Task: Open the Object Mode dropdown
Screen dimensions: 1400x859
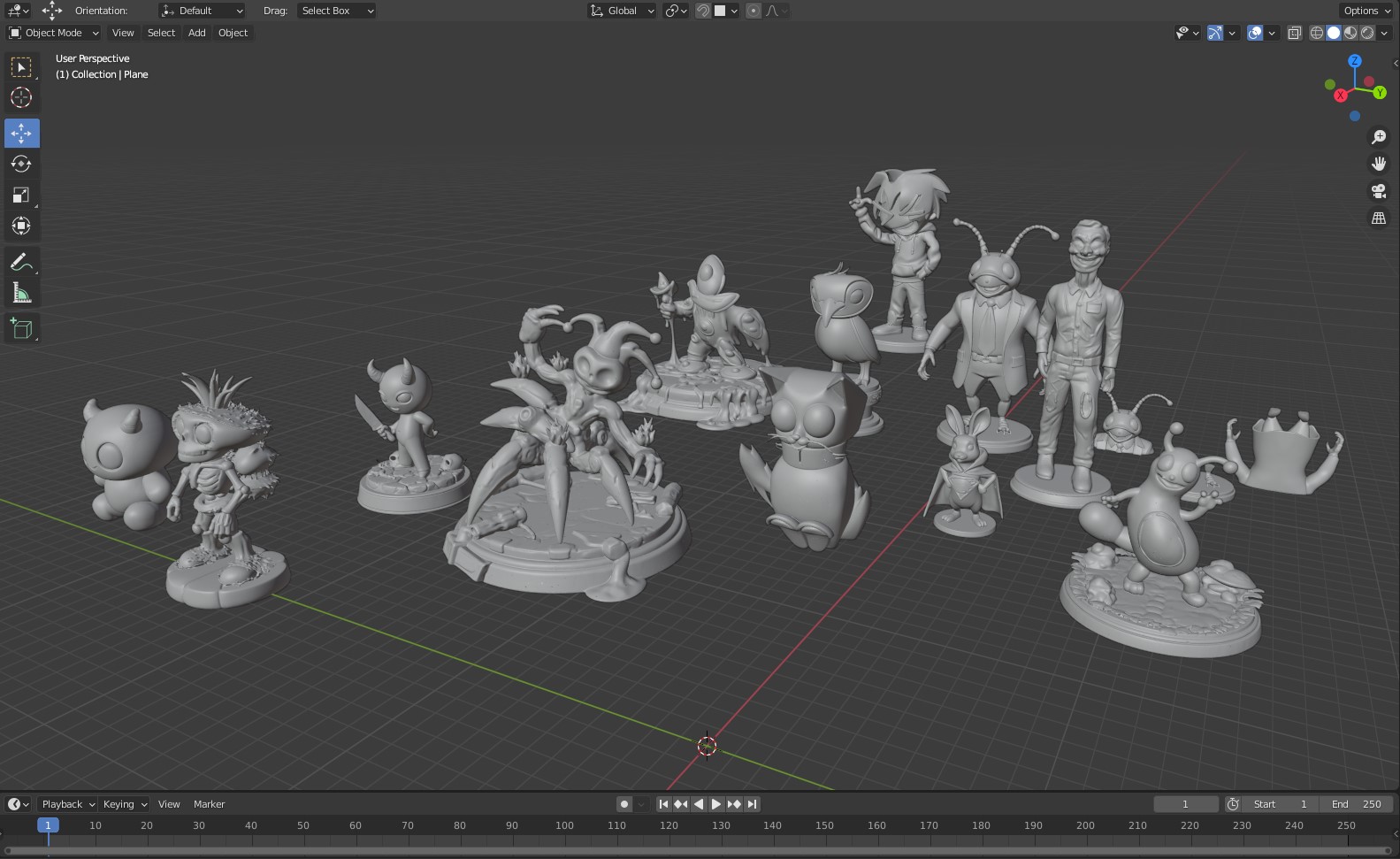Action: [54, 33]
